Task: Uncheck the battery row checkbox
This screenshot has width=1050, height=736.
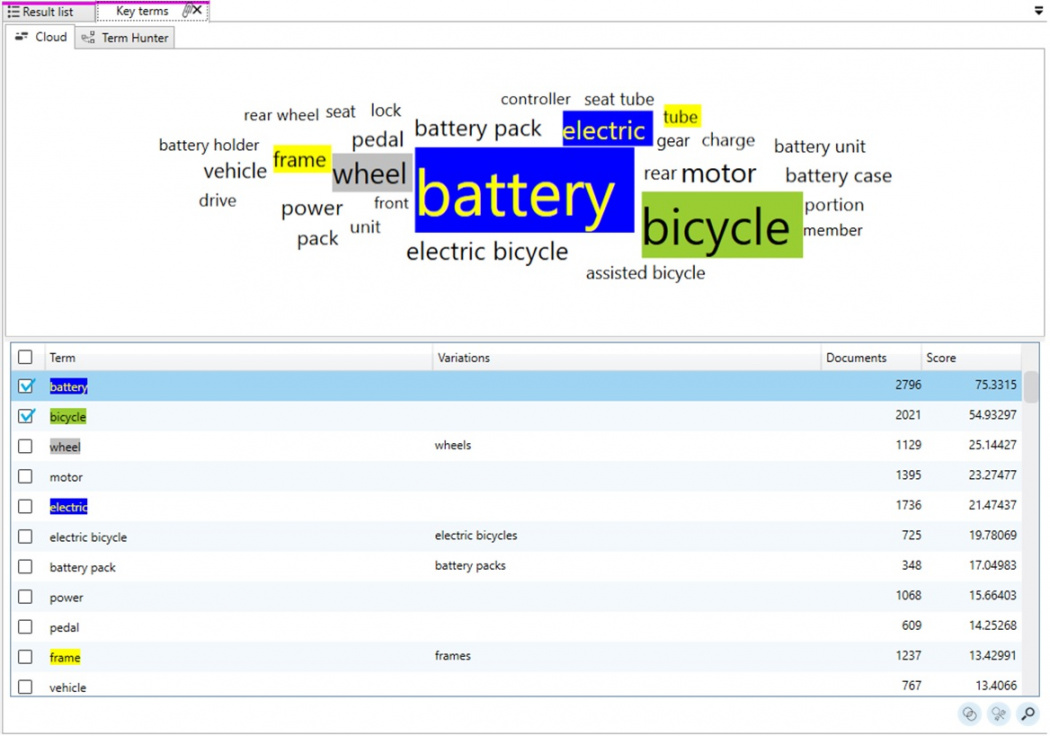Action: [x=25, y=386]
